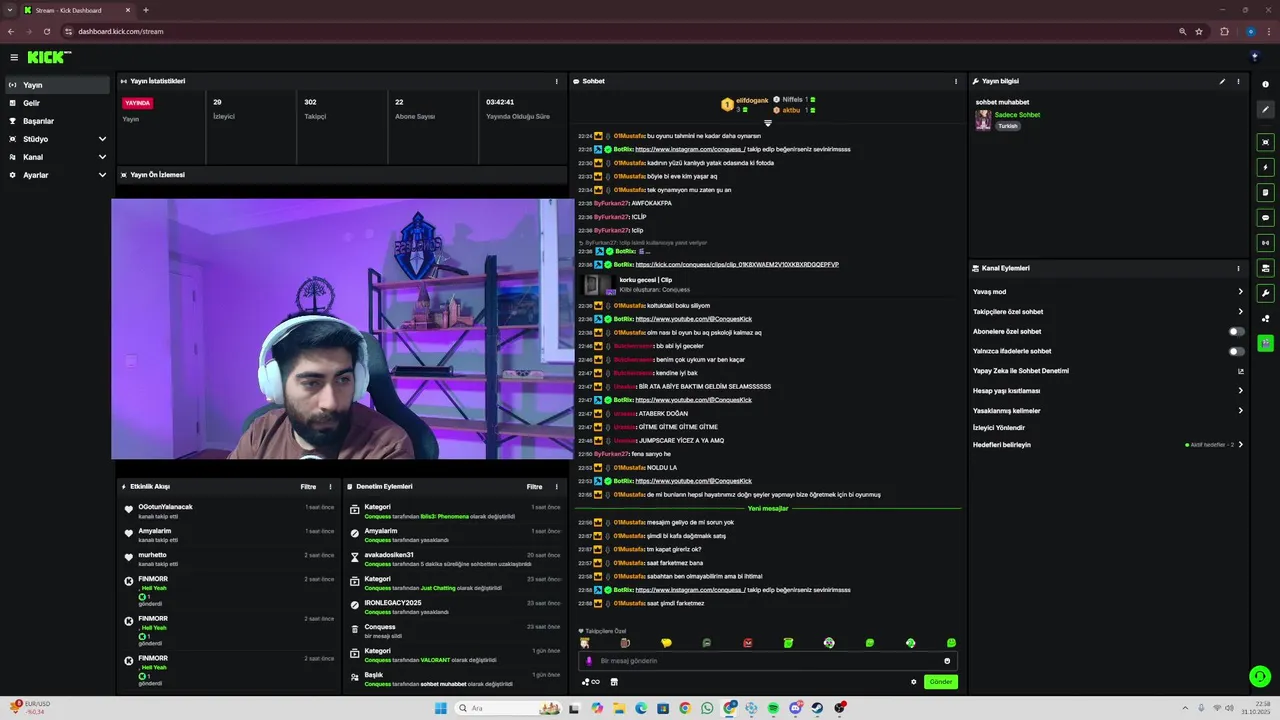
Task: Open Yapay Zeka ile Sohbet Denetimi external link
Action: 1241,371
